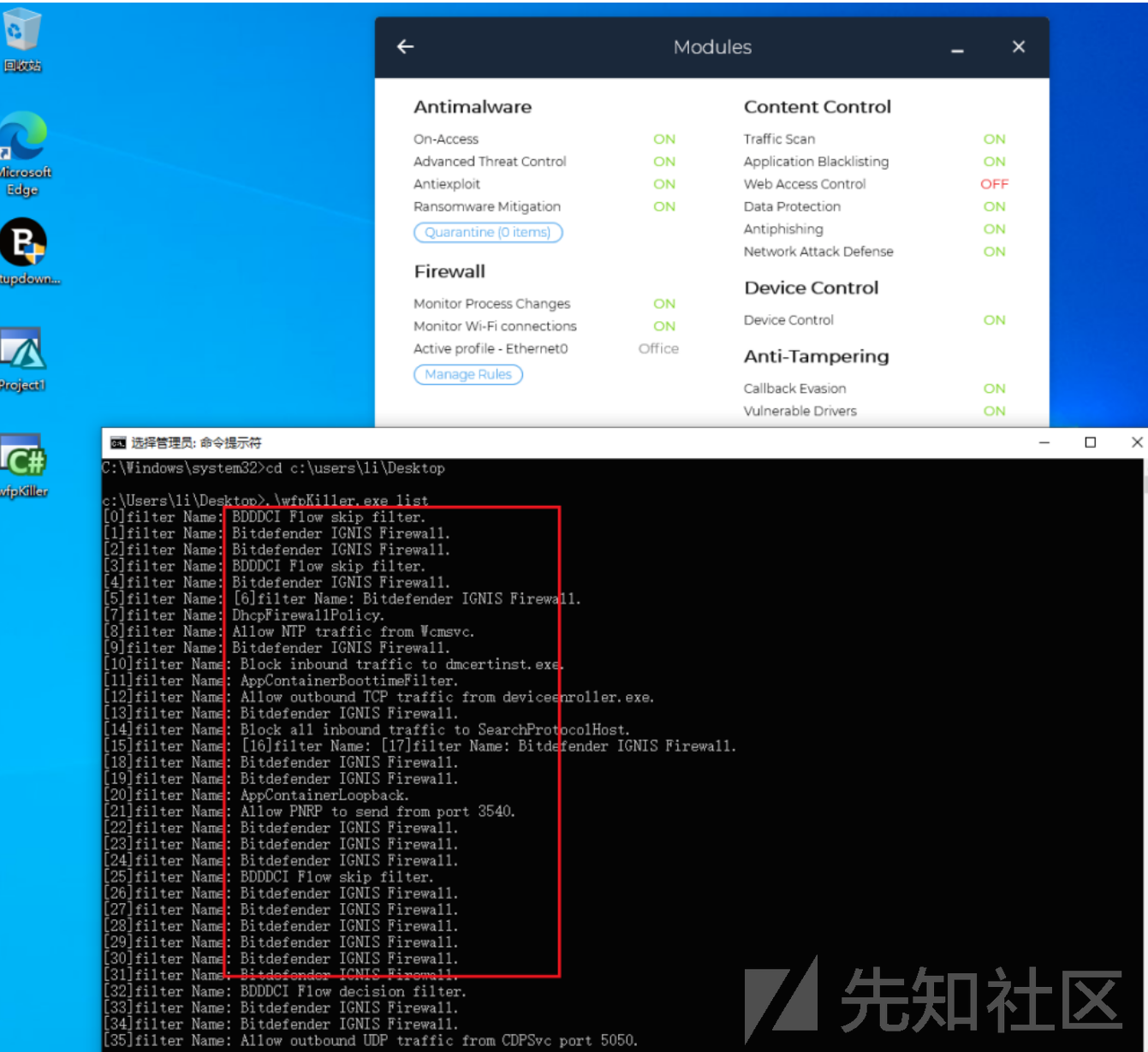The image size is (1148, 1052).
Task: Open the wfpKiller C# desktop icon
Action: (x=24, y=467)
